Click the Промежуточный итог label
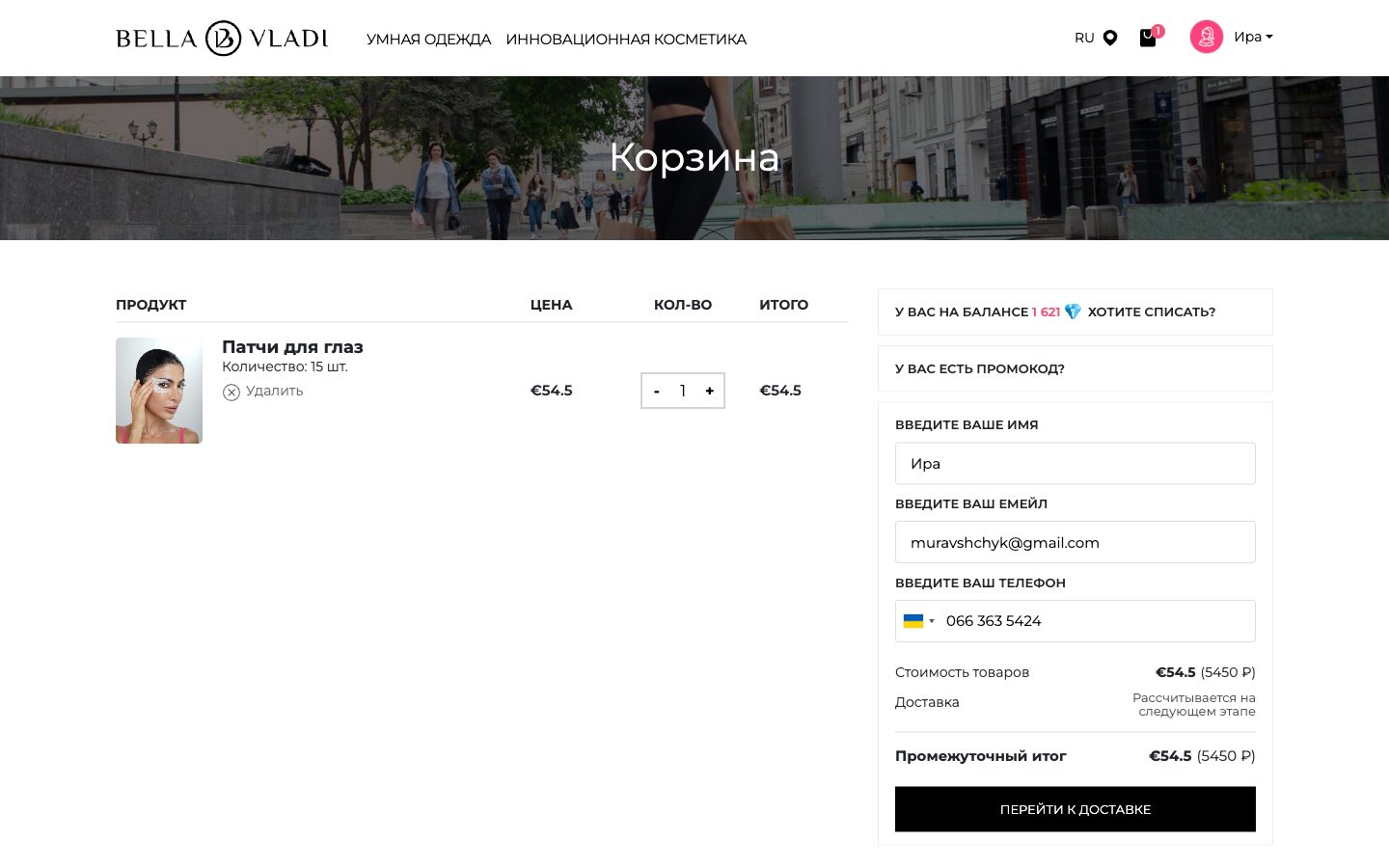 pos(980,756)
